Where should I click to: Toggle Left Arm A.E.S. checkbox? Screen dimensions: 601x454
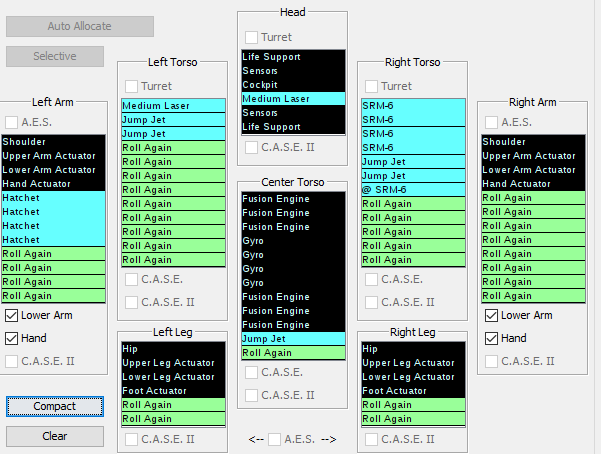pyautogui.click(x=11, y=123)
